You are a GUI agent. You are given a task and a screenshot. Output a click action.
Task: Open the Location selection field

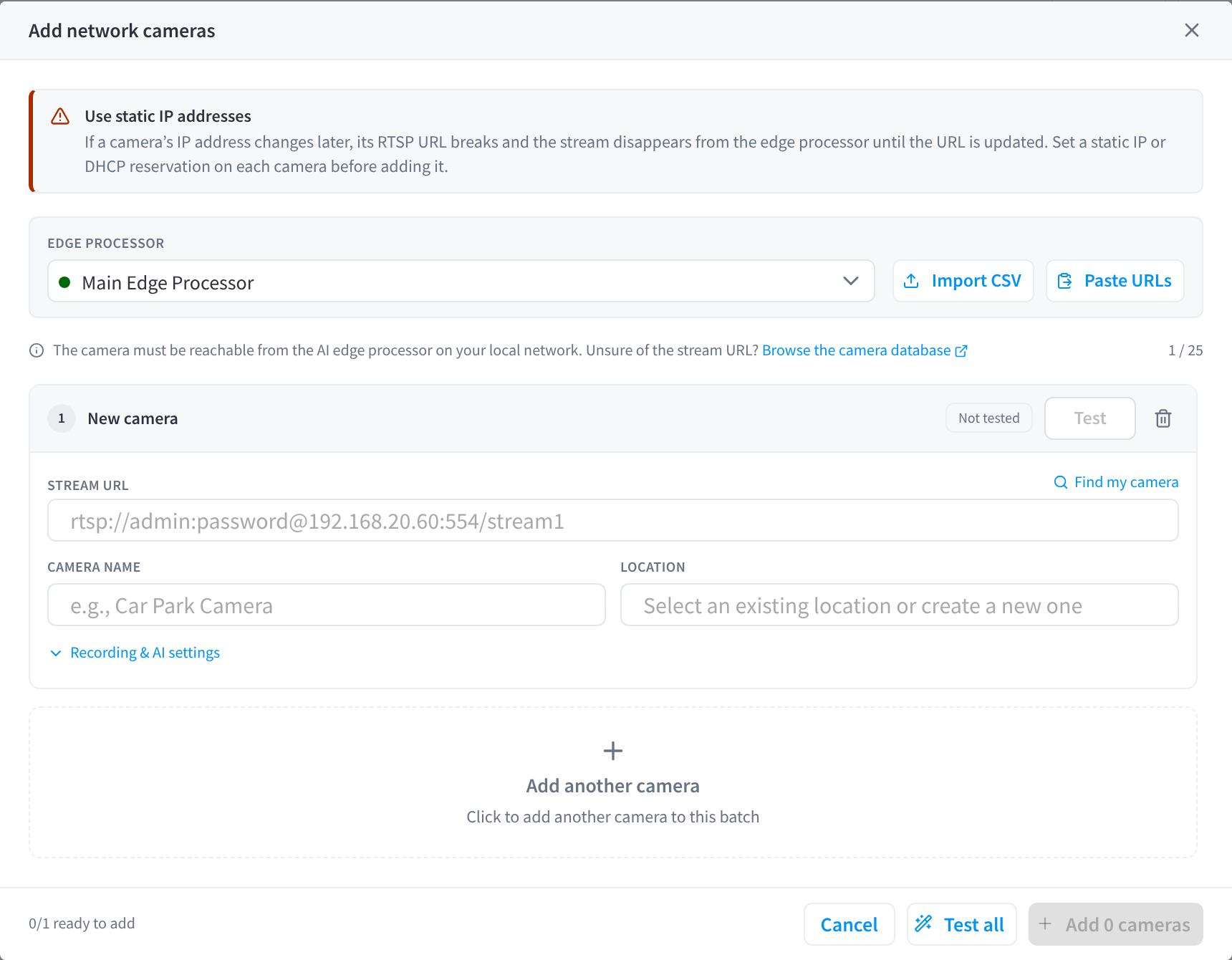tap(900, 605)
